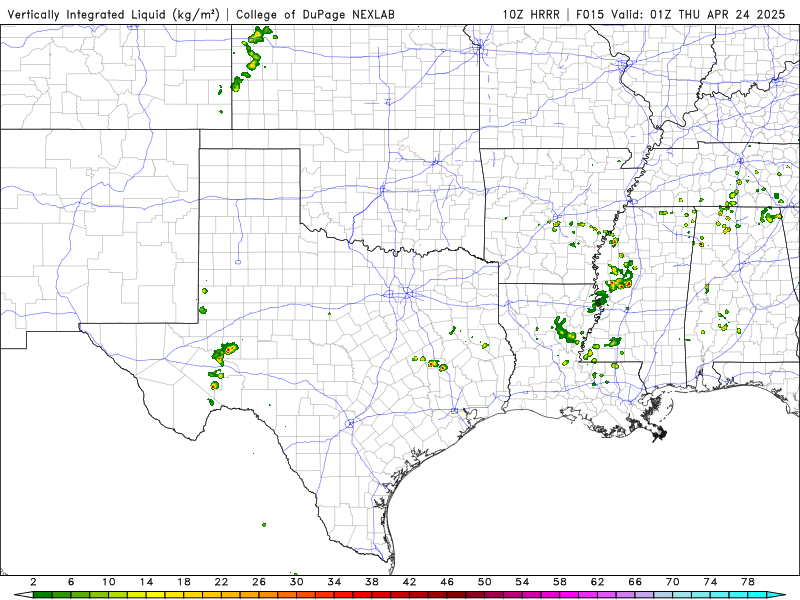The height and width of the screenshot is (600, 800).
Task: Click the colorbar label '58'
Action: pyautogui.click(x=560, y=582)
